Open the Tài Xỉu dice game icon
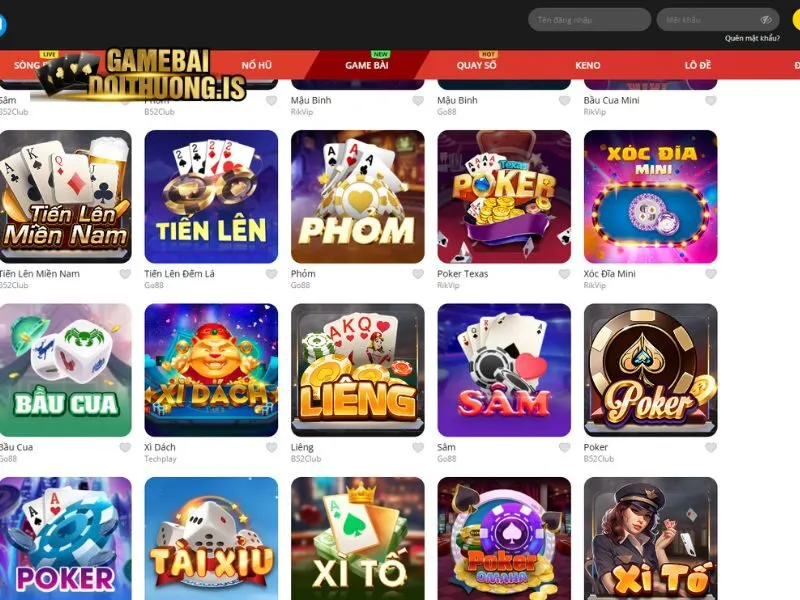The height and width of the screenshot is (600, 800). pos(211,539)
